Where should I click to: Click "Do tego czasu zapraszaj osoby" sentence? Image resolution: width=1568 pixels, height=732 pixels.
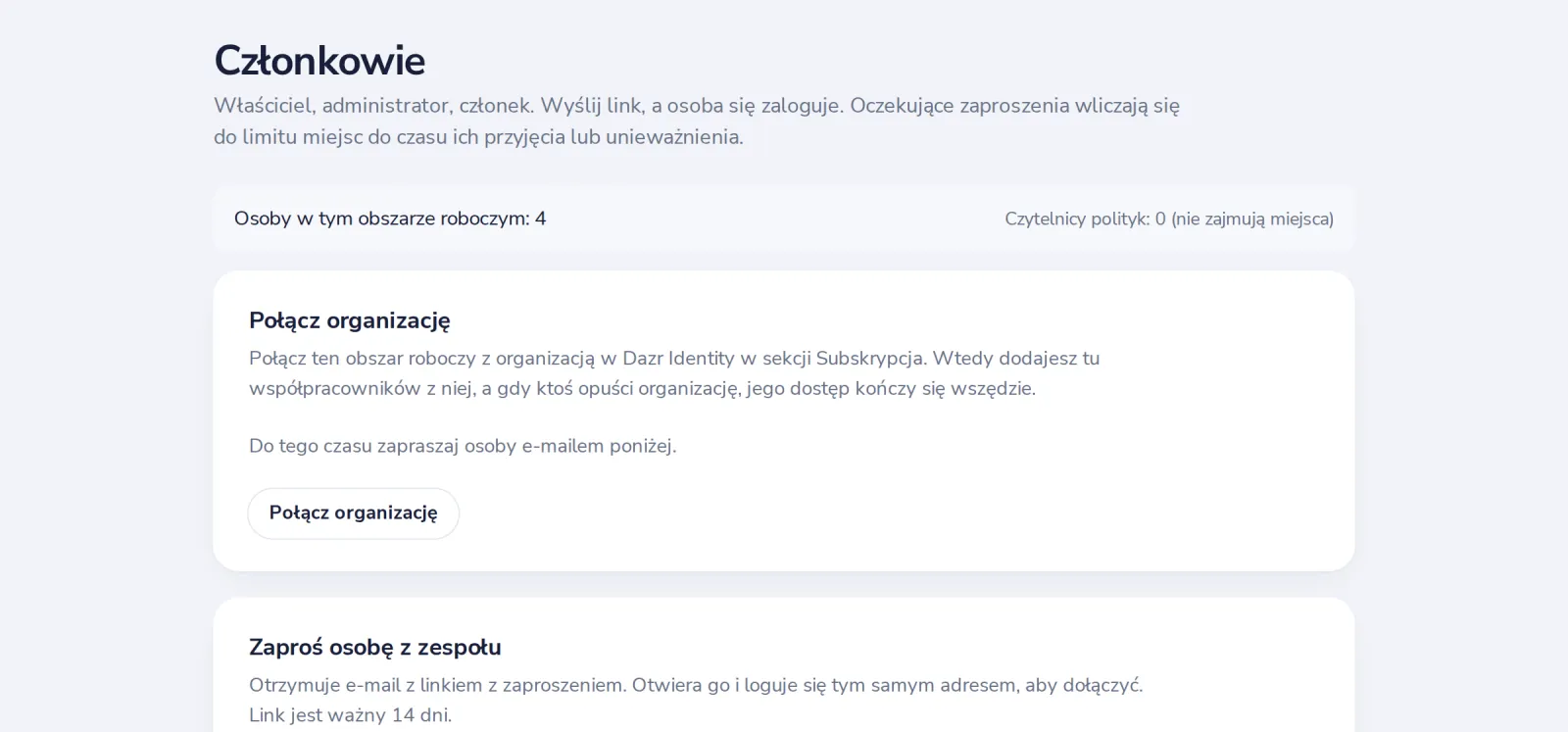point(463,446)
